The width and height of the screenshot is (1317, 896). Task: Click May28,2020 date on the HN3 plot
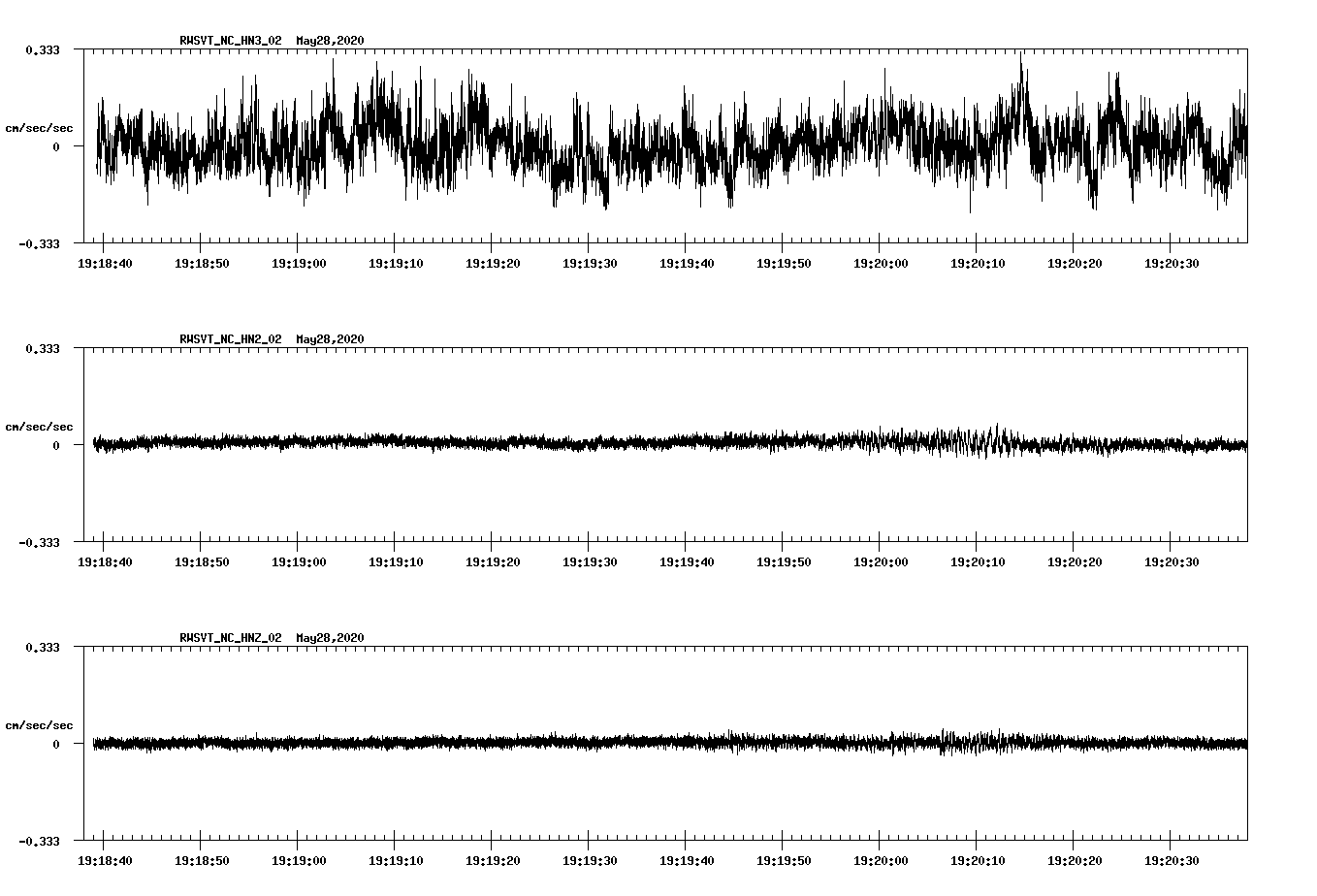pos(330,41)
